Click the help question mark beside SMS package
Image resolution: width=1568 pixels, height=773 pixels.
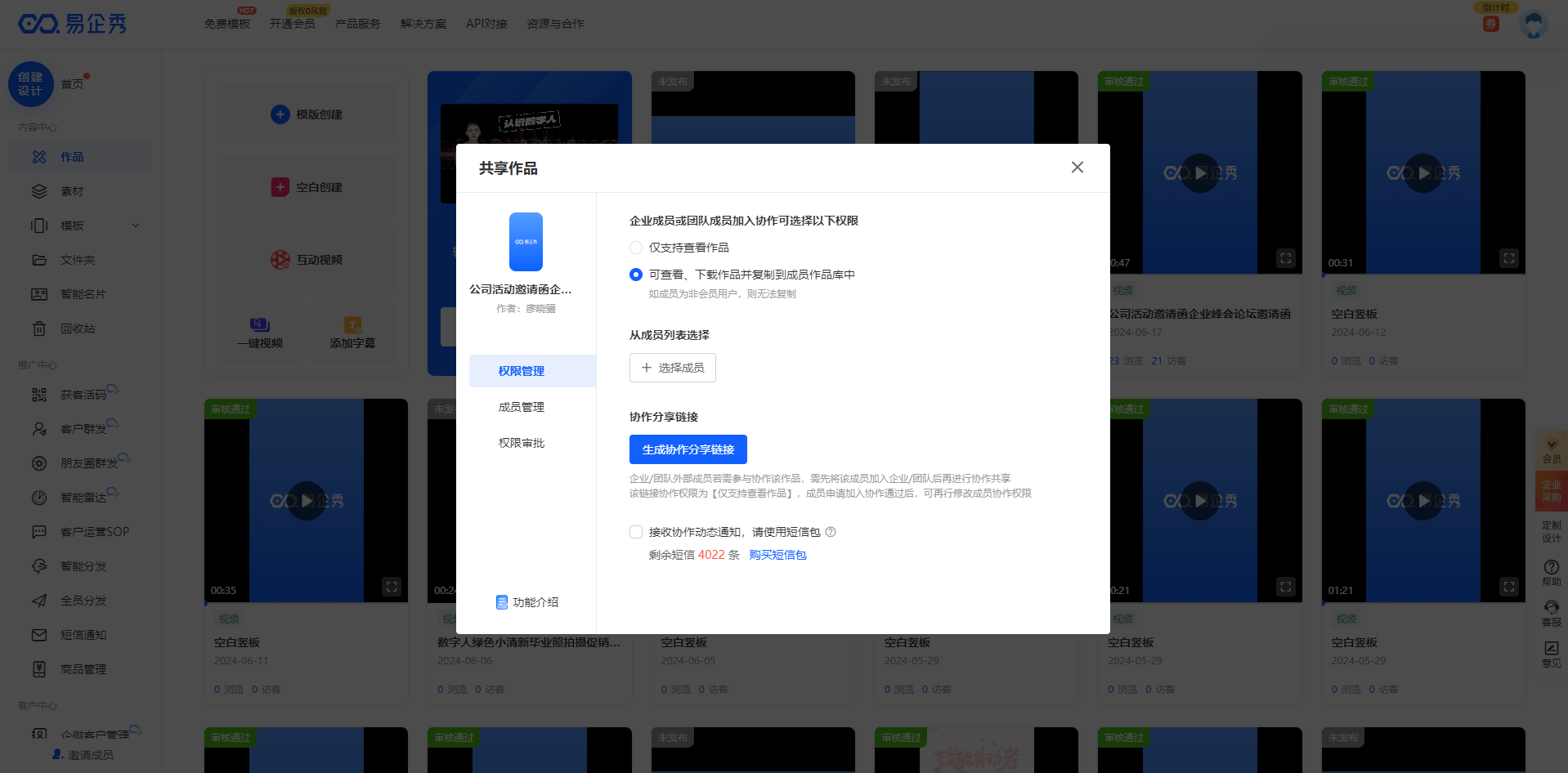point(831,532)
